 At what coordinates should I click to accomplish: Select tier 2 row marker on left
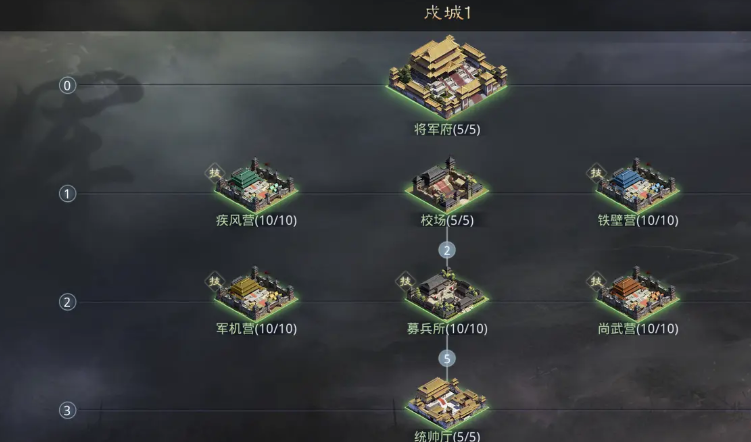[68, 302]
